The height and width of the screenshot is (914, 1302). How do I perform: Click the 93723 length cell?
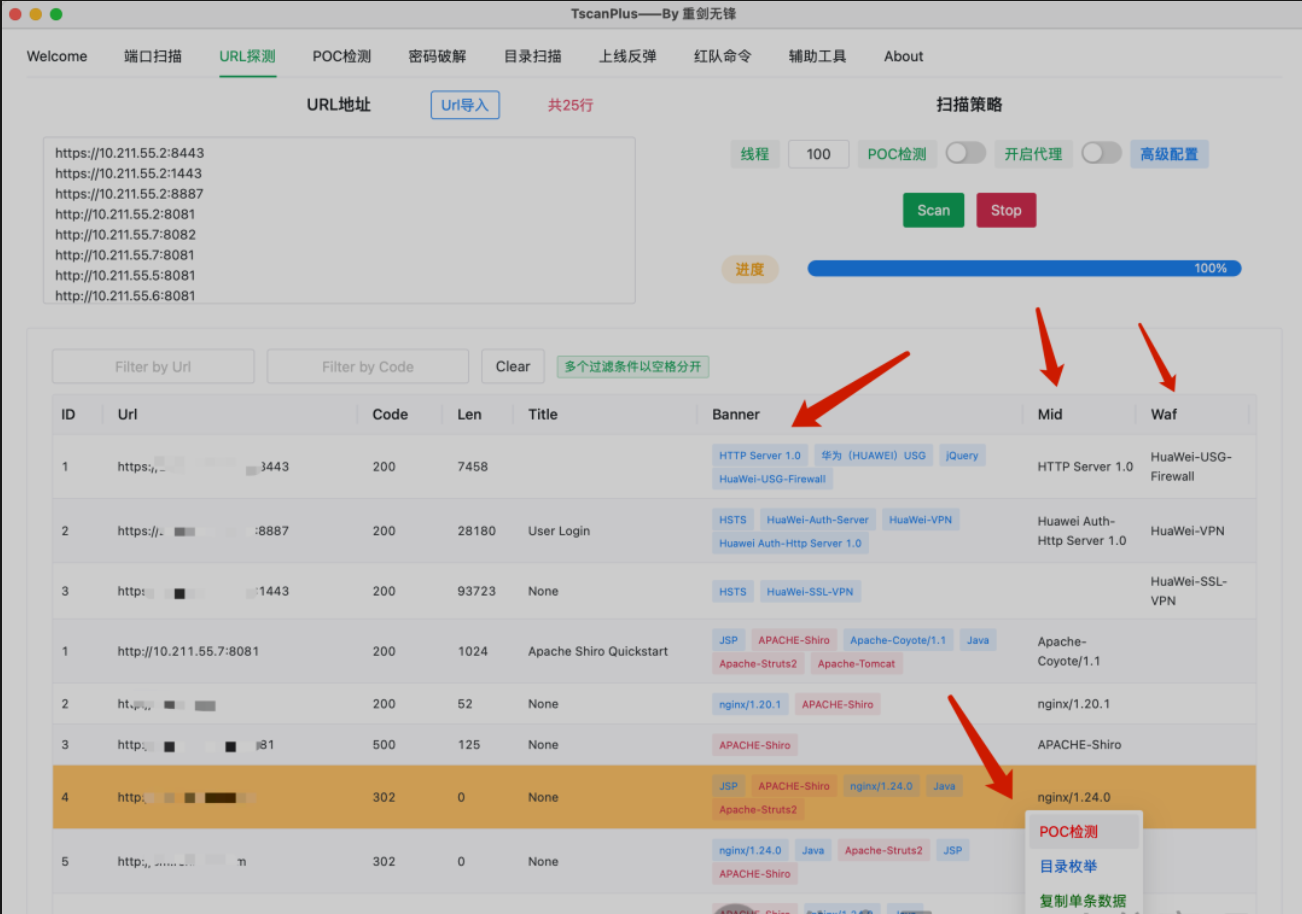pos(476,591)
